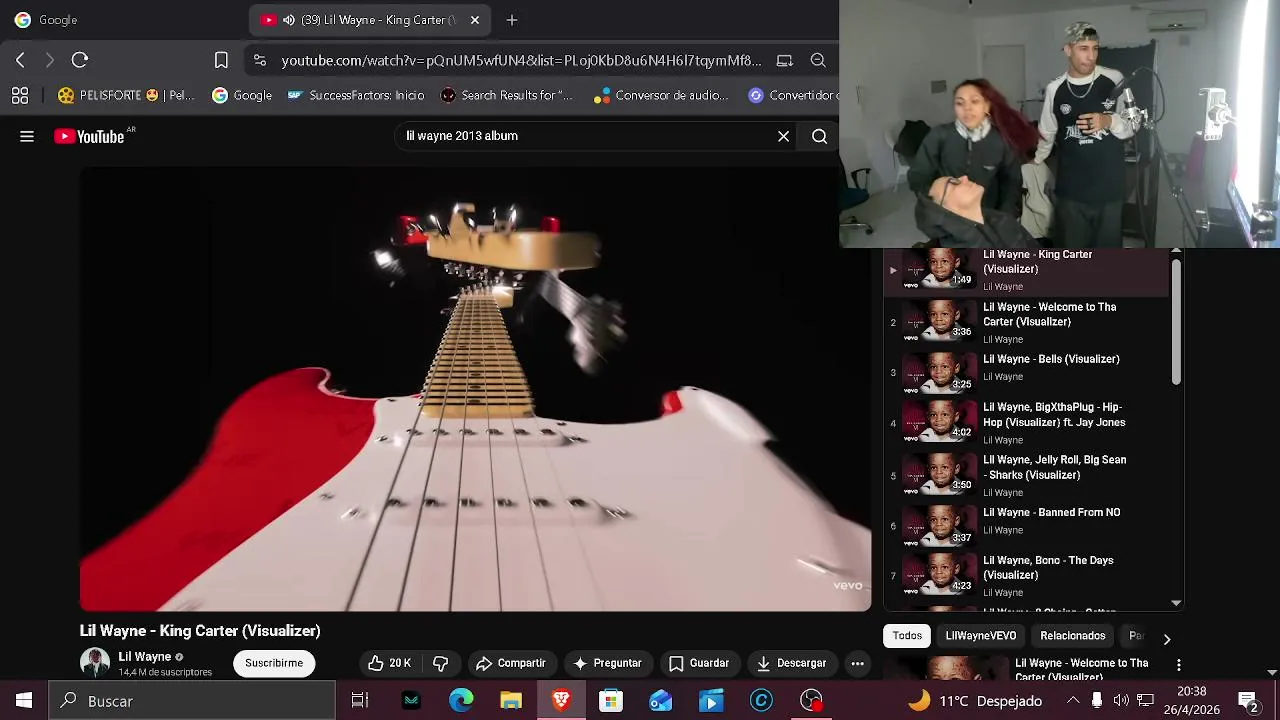Image resolution: width=1280 pixels, height=720 pixels.
Task: Subscribe with the Suscribirme button
Action: click(x=274, y=663)
